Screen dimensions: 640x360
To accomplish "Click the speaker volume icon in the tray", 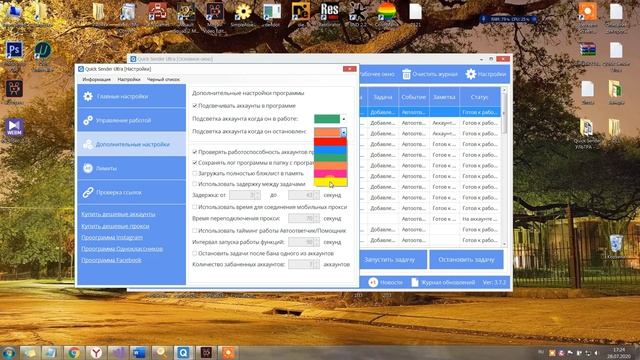I will pyautogui.click(x=596, y=353).
